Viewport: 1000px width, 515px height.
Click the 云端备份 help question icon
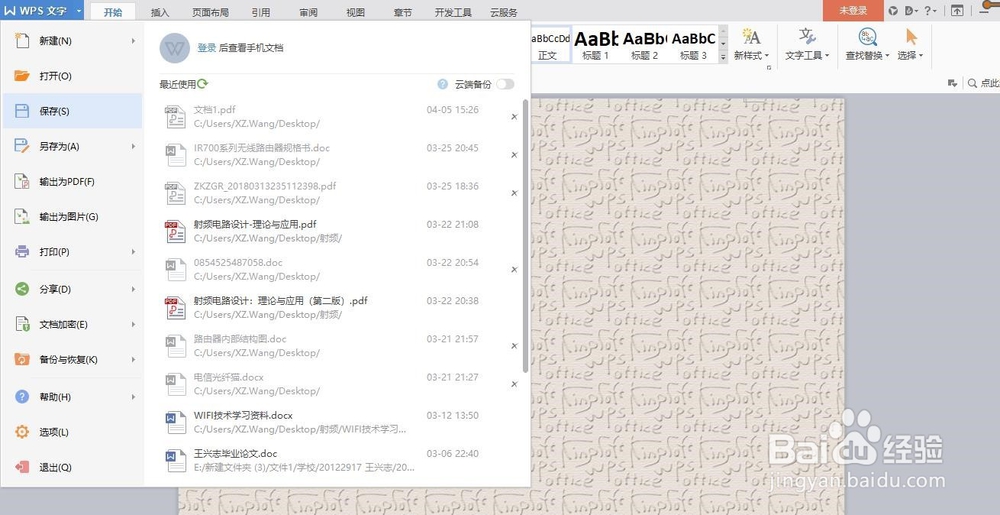tap(443, 84)
